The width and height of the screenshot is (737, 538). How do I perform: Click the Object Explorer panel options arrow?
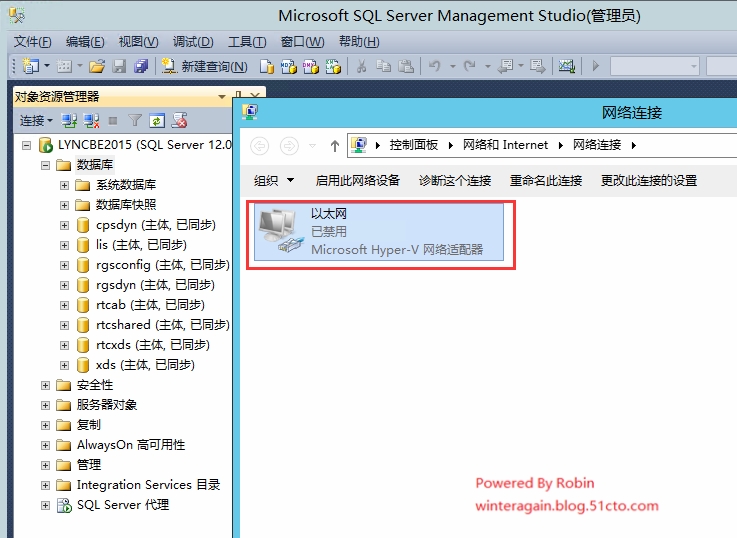click(x=222, y=97)
